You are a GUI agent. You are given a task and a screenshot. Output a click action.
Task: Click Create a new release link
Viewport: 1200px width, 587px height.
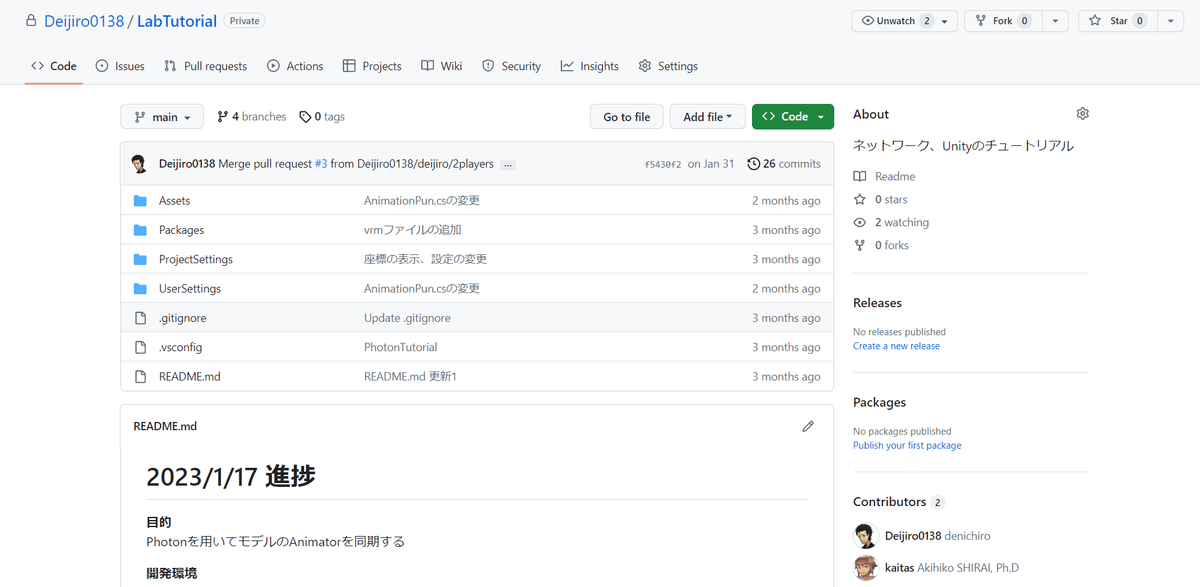[896, 346]
